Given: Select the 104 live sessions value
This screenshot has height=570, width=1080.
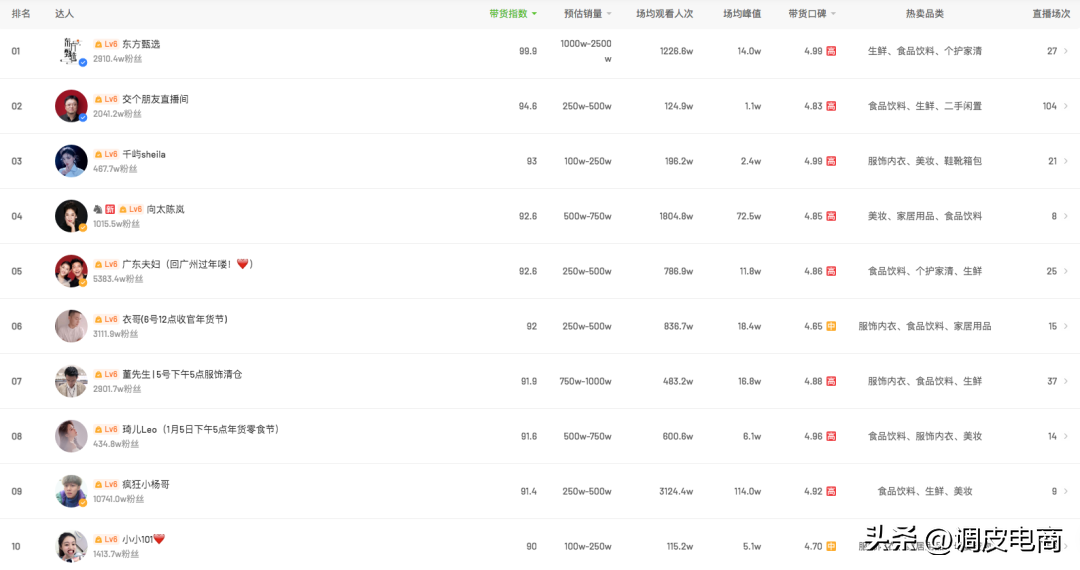Looking at the screenshot, I should [1050, 106].
